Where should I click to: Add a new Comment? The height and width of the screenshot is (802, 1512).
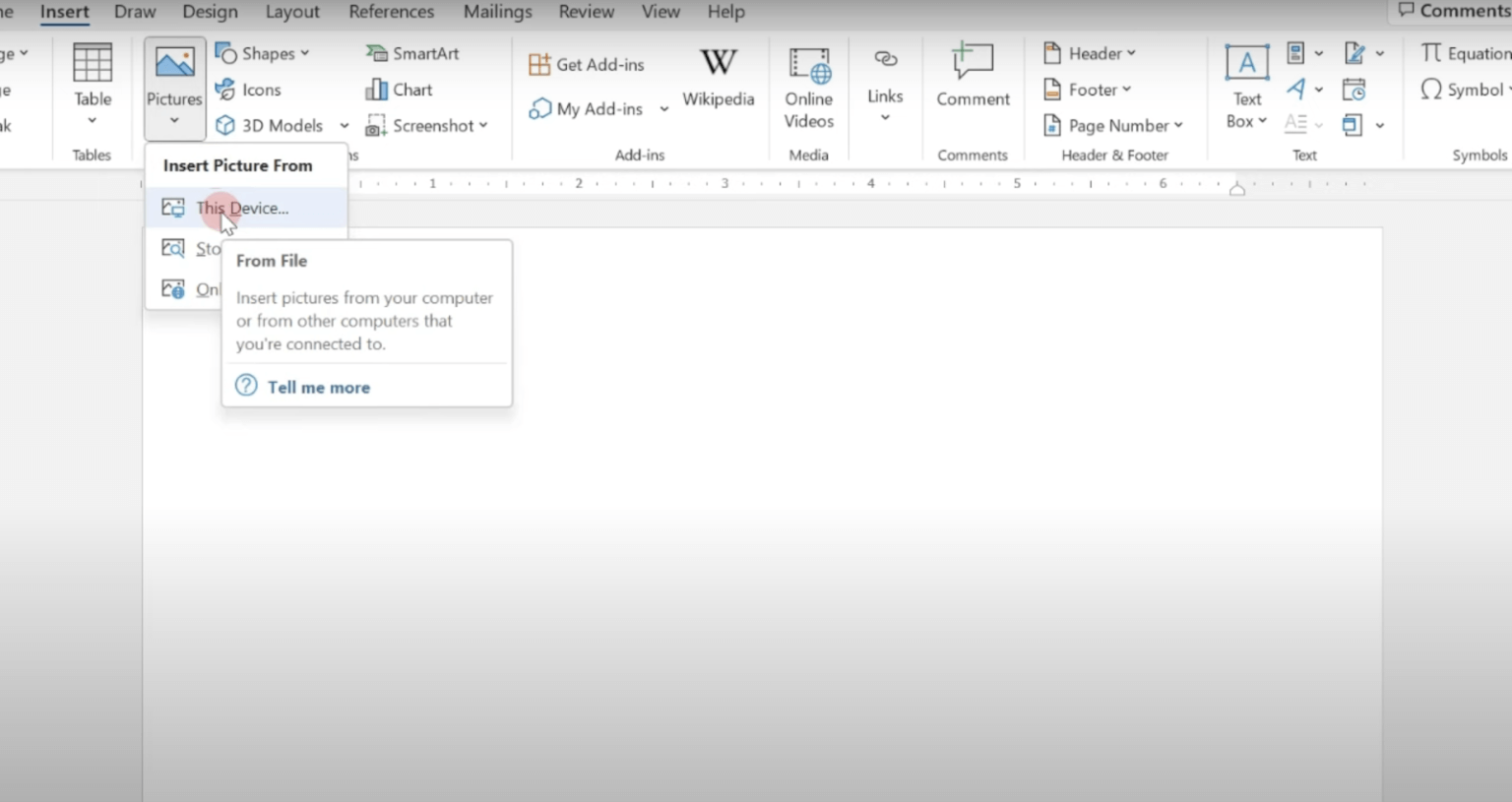tap(973, 76)
